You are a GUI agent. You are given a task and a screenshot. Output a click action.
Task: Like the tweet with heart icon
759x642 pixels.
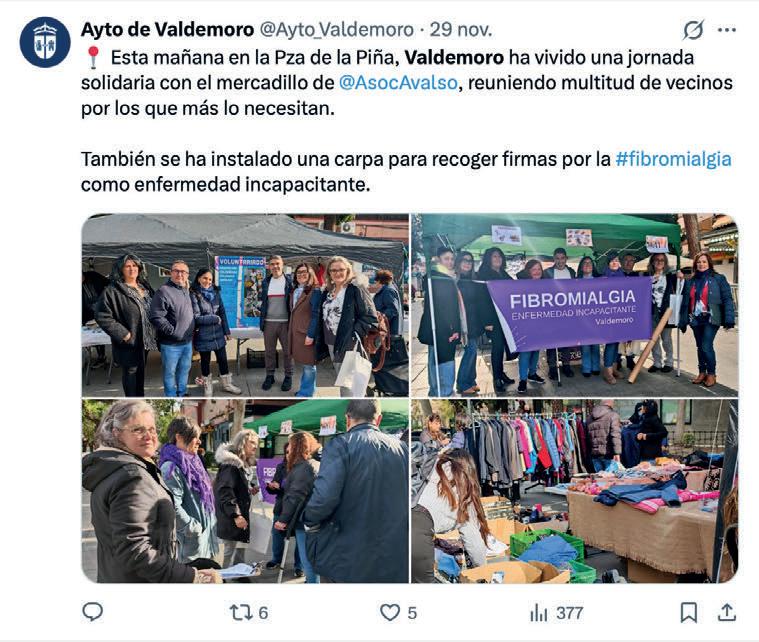coord(390,612)
